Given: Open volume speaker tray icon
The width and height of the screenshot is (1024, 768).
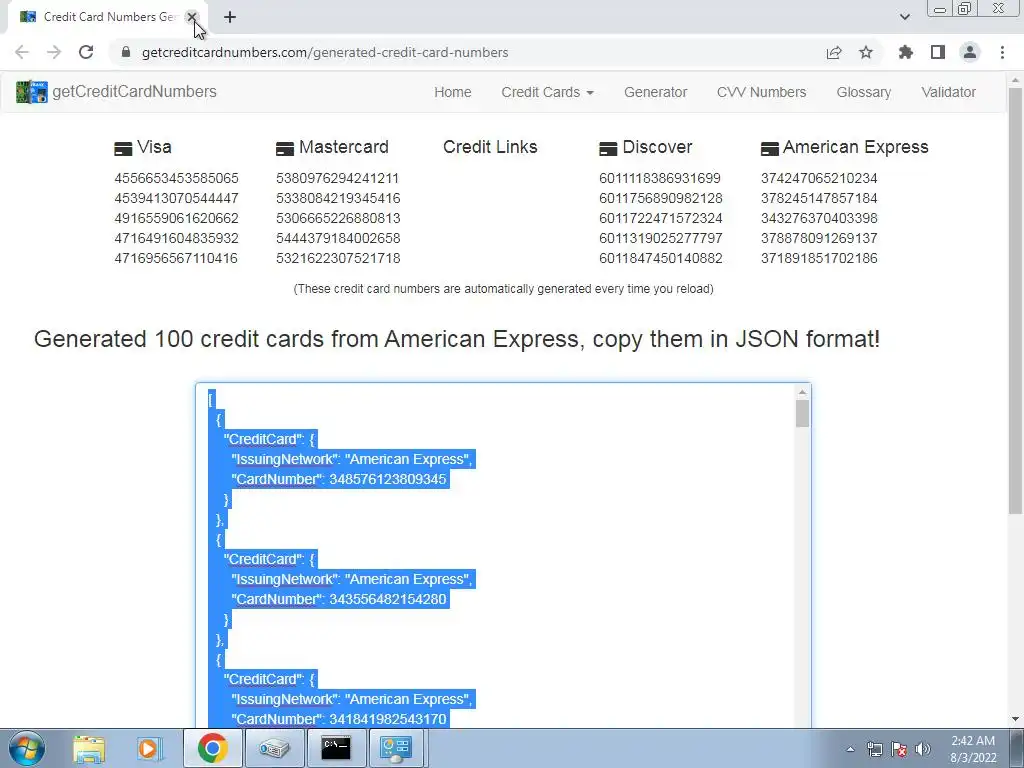Looking at the screenshot, I should [x=923, y=749].
